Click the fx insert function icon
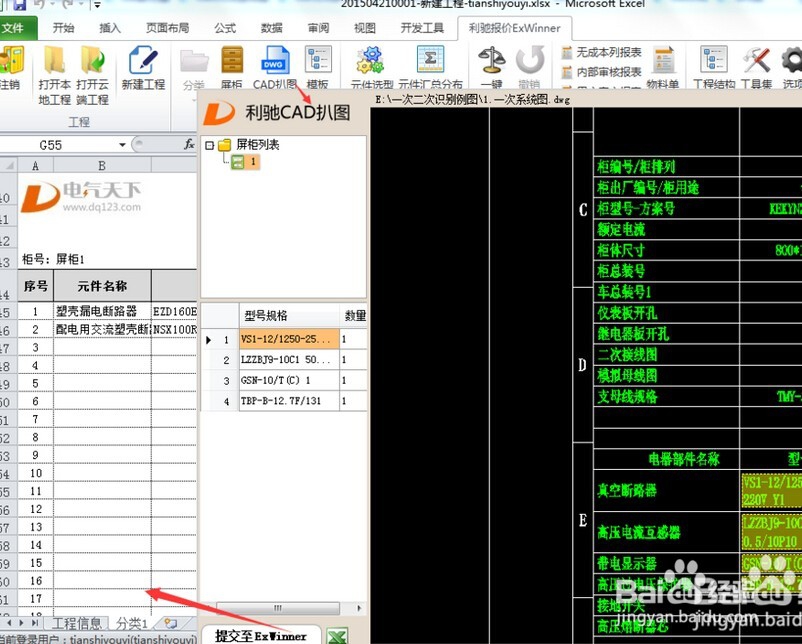 click(x=189, y=145)
